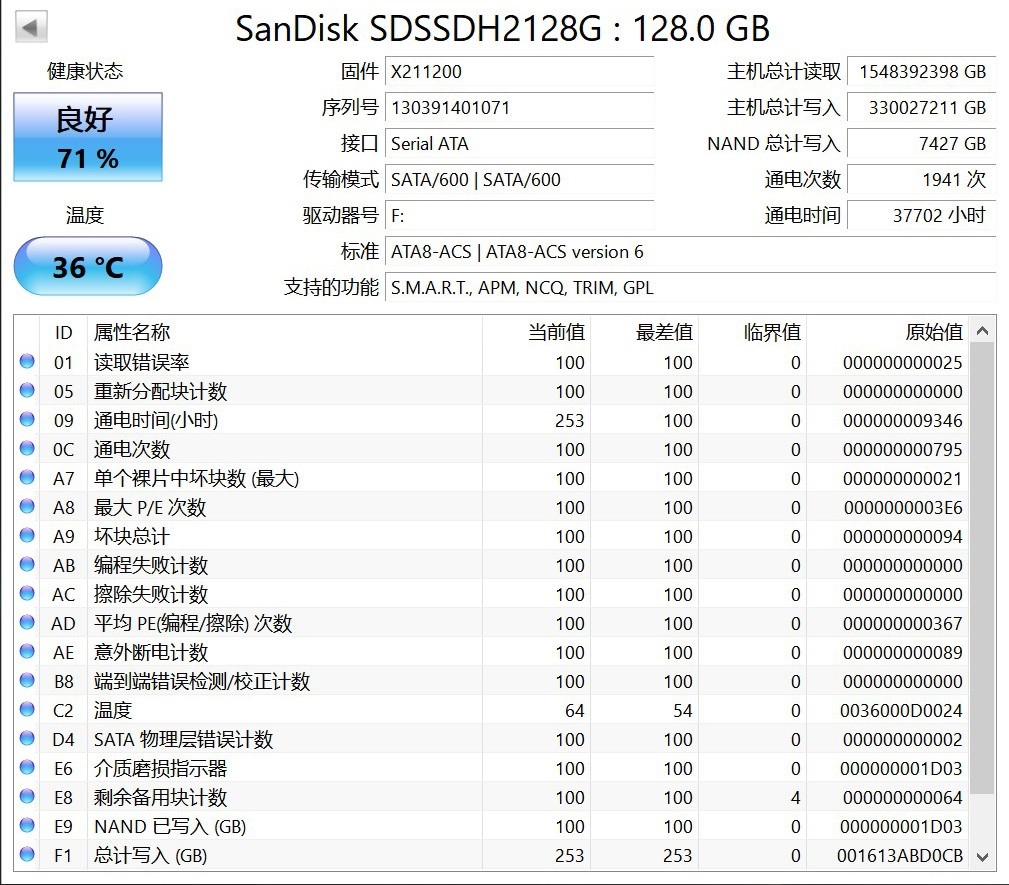Click the status orb for 重新分配块计数
The image size is (1009, 885).
pos(27,391)
